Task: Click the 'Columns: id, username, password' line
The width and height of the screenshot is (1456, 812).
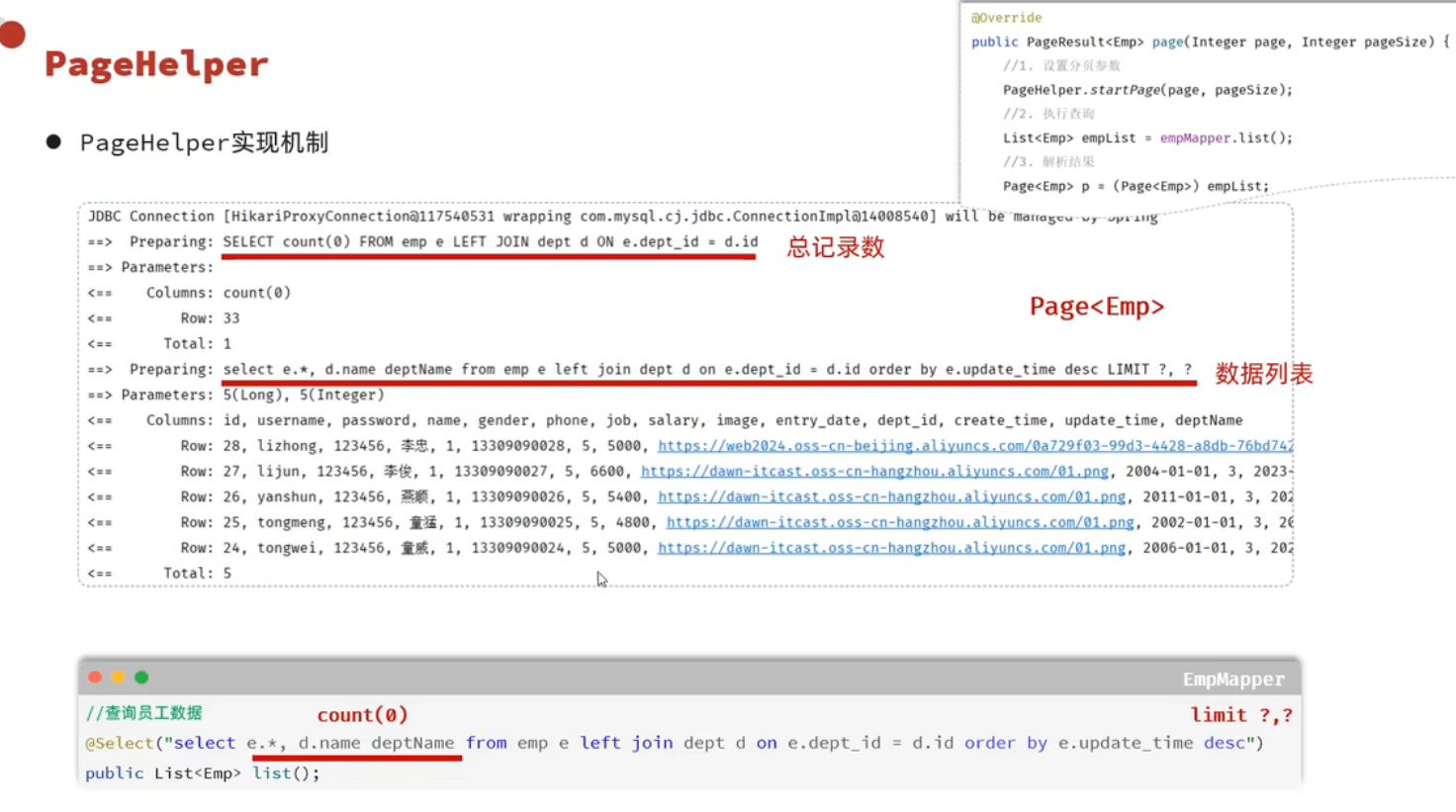Action: [x=665, y=420]
